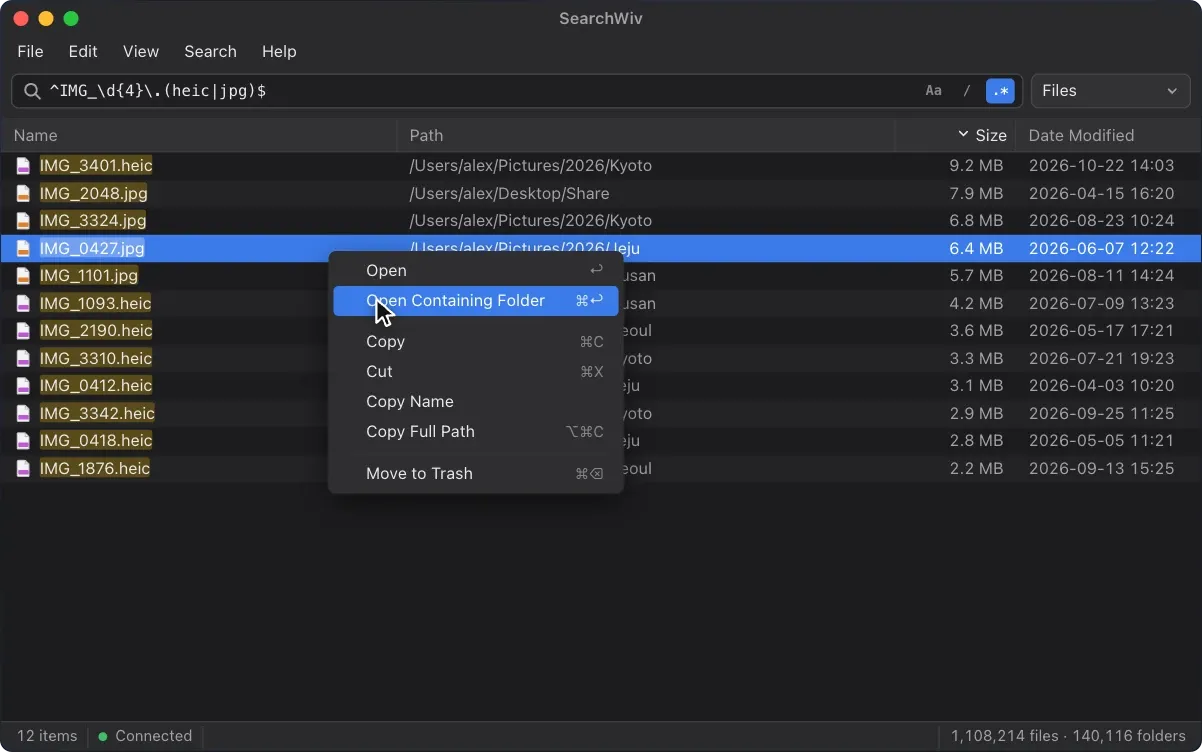This screenshot has height=752, width=1202.
Task: Choose Move to Trash in context menu
Action: (x=476, y=473)
